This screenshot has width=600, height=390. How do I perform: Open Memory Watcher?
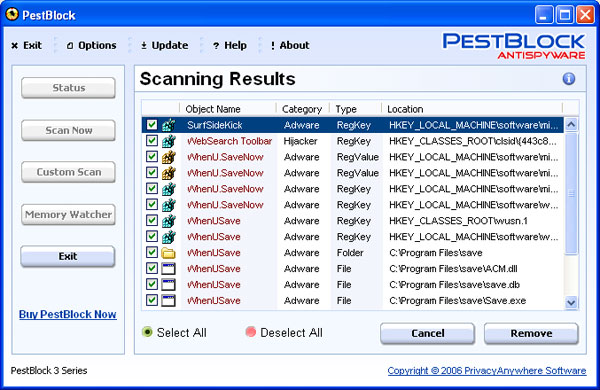68,215
